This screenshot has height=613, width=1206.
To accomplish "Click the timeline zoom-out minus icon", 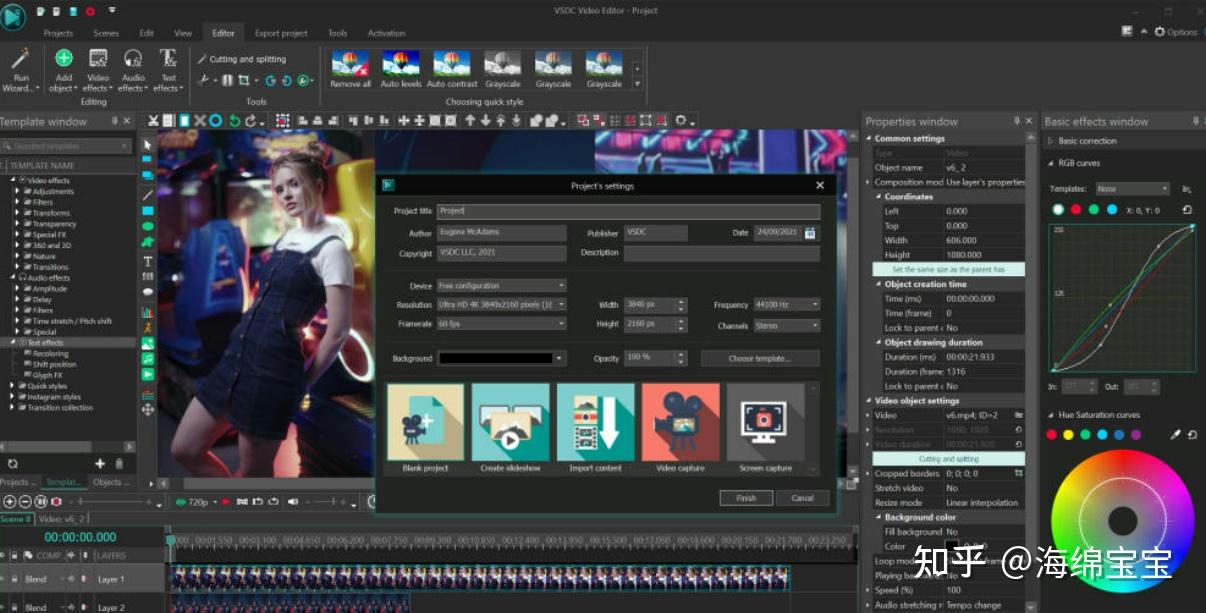I will pyautogui.click(x=25, y=501).
